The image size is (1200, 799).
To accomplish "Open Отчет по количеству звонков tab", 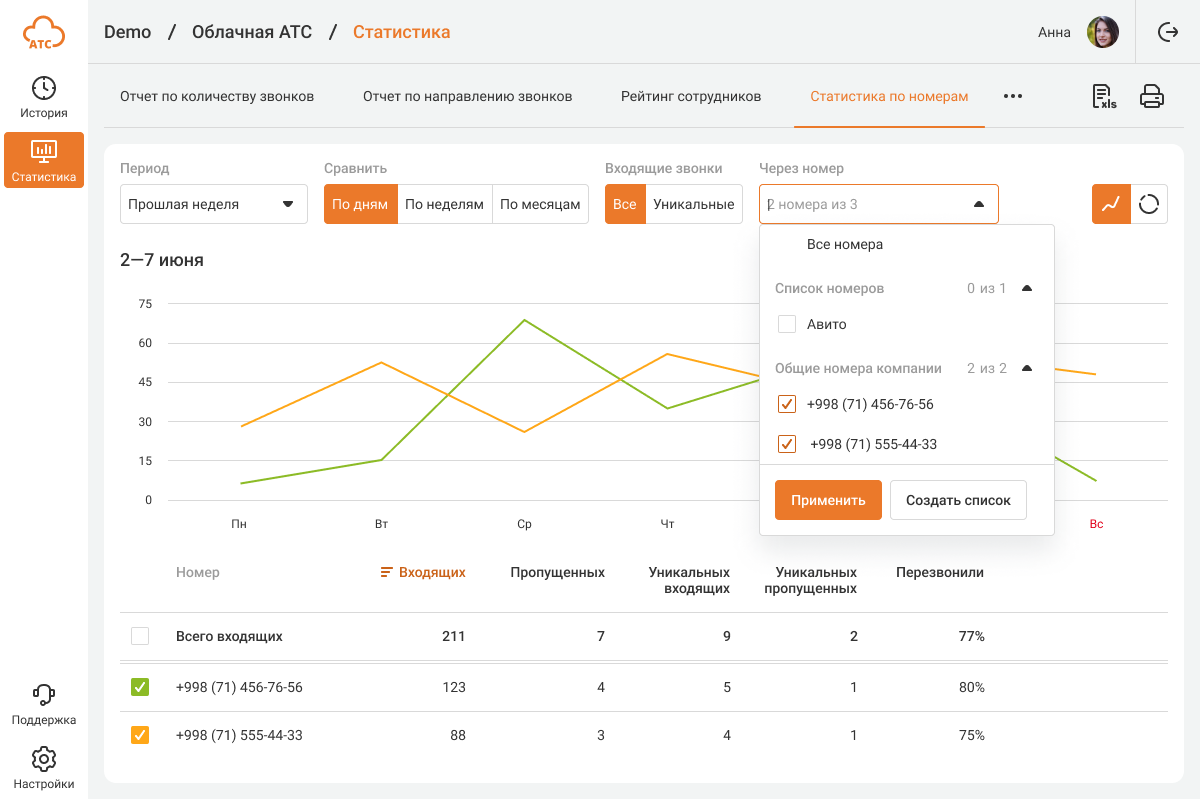I will click(x=217, y=97).
